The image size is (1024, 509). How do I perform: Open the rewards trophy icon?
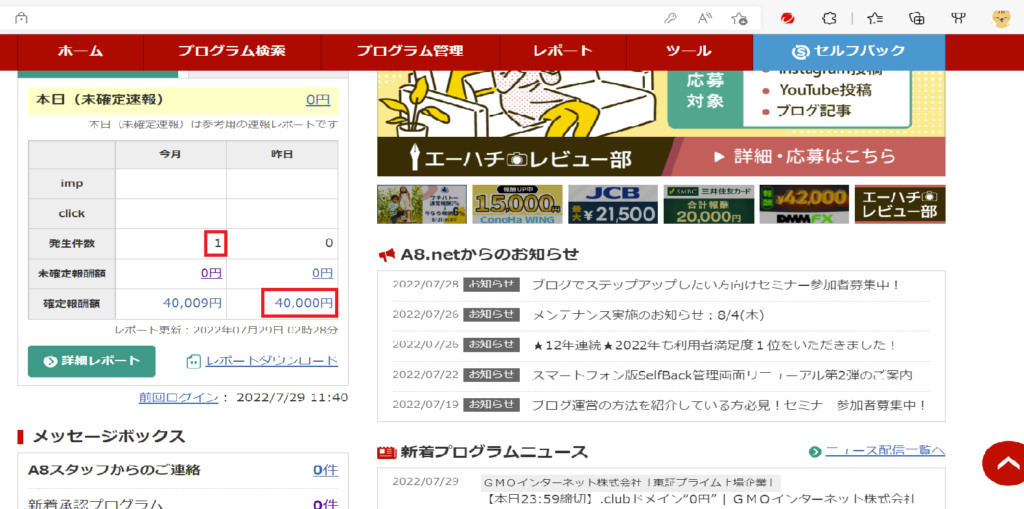959,18
